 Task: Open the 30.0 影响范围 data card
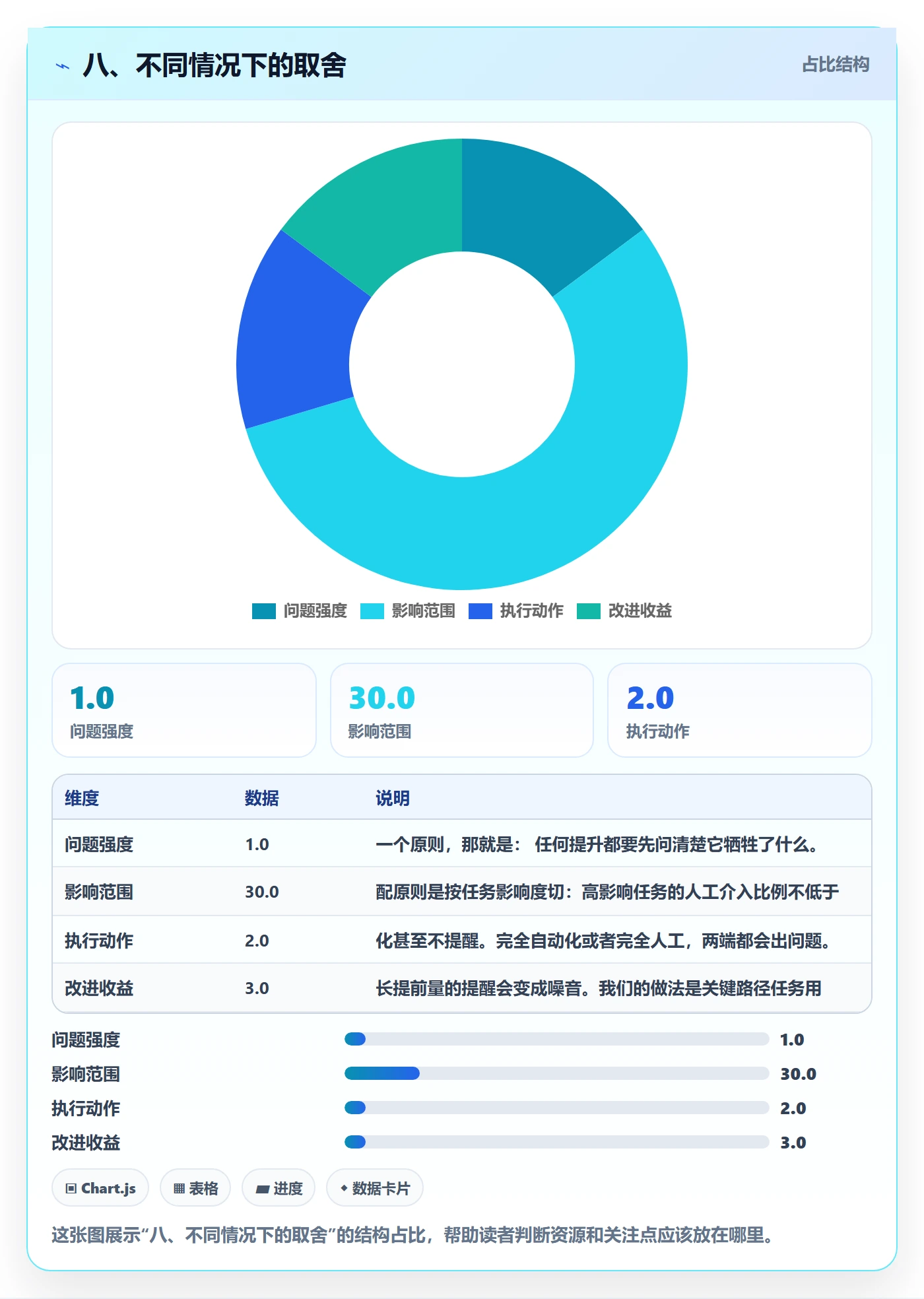(x=462, y=710)
